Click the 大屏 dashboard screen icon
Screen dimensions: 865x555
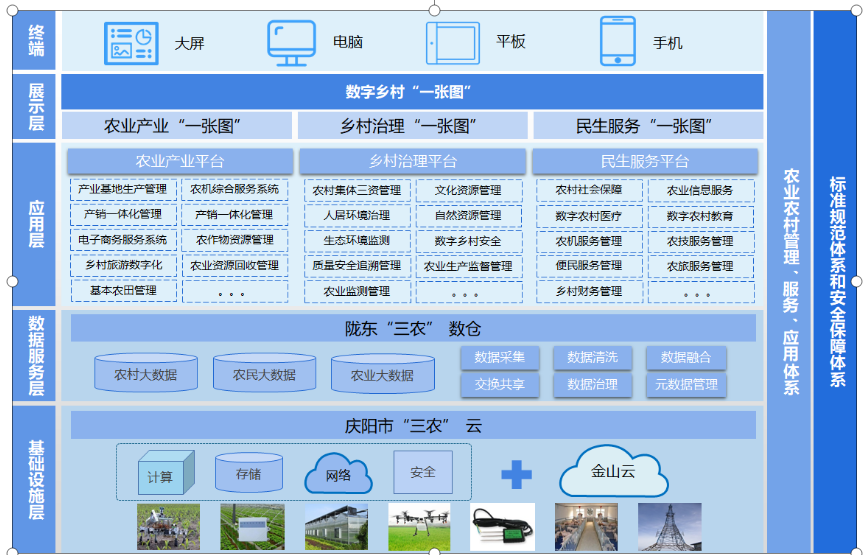(x=131, y=43)
